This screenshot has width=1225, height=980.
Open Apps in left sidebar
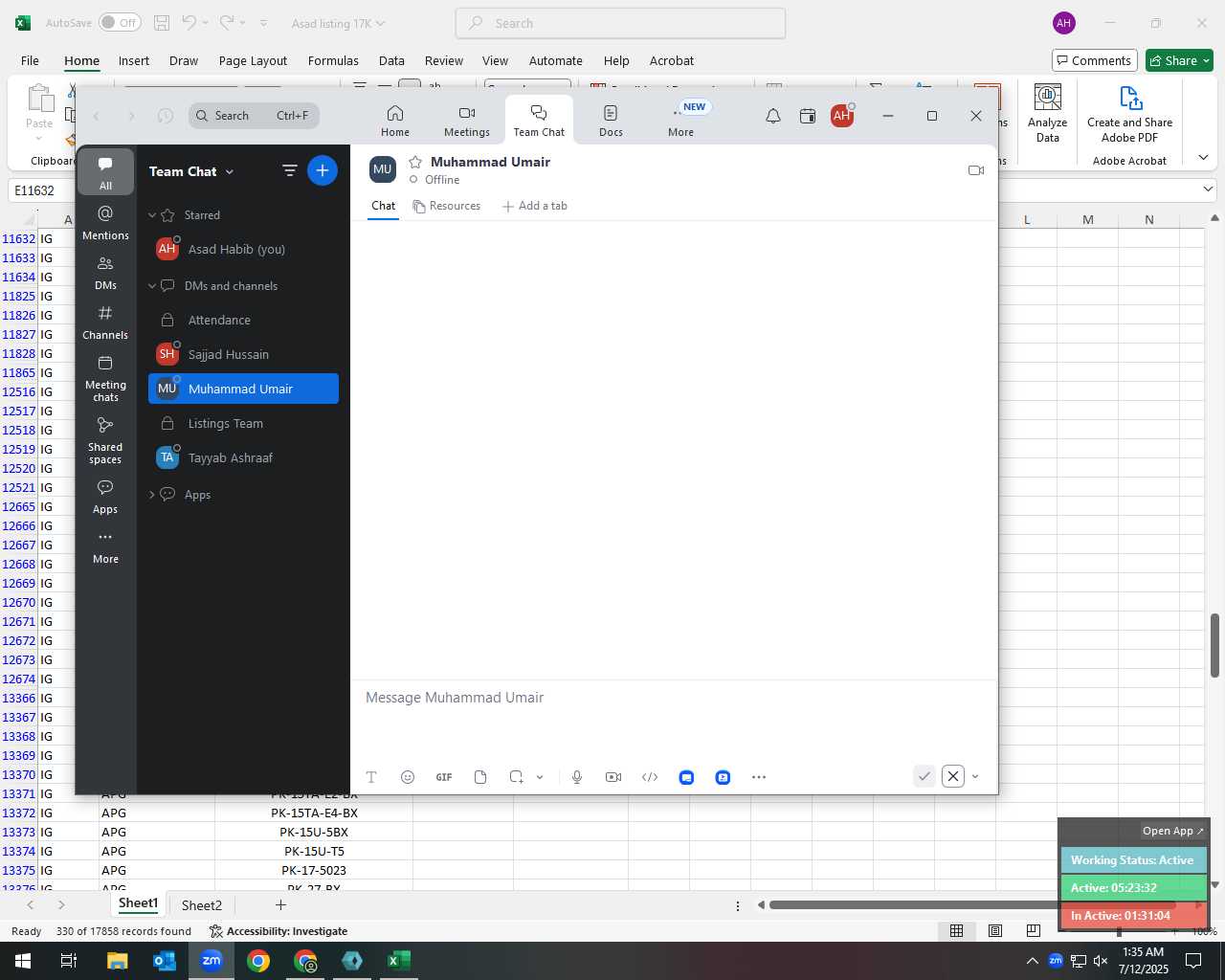105,497
